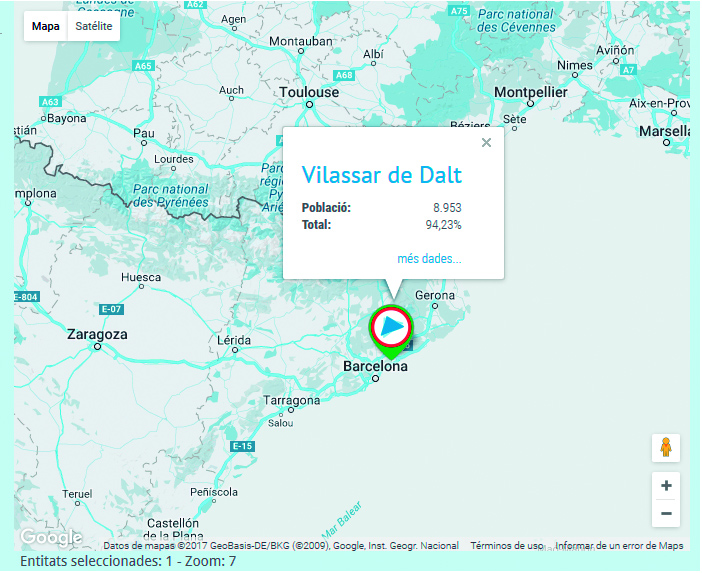This screenshot has width=702, height=573.
Task: Switch to the Mapa view tab
Action: [45, 27]
